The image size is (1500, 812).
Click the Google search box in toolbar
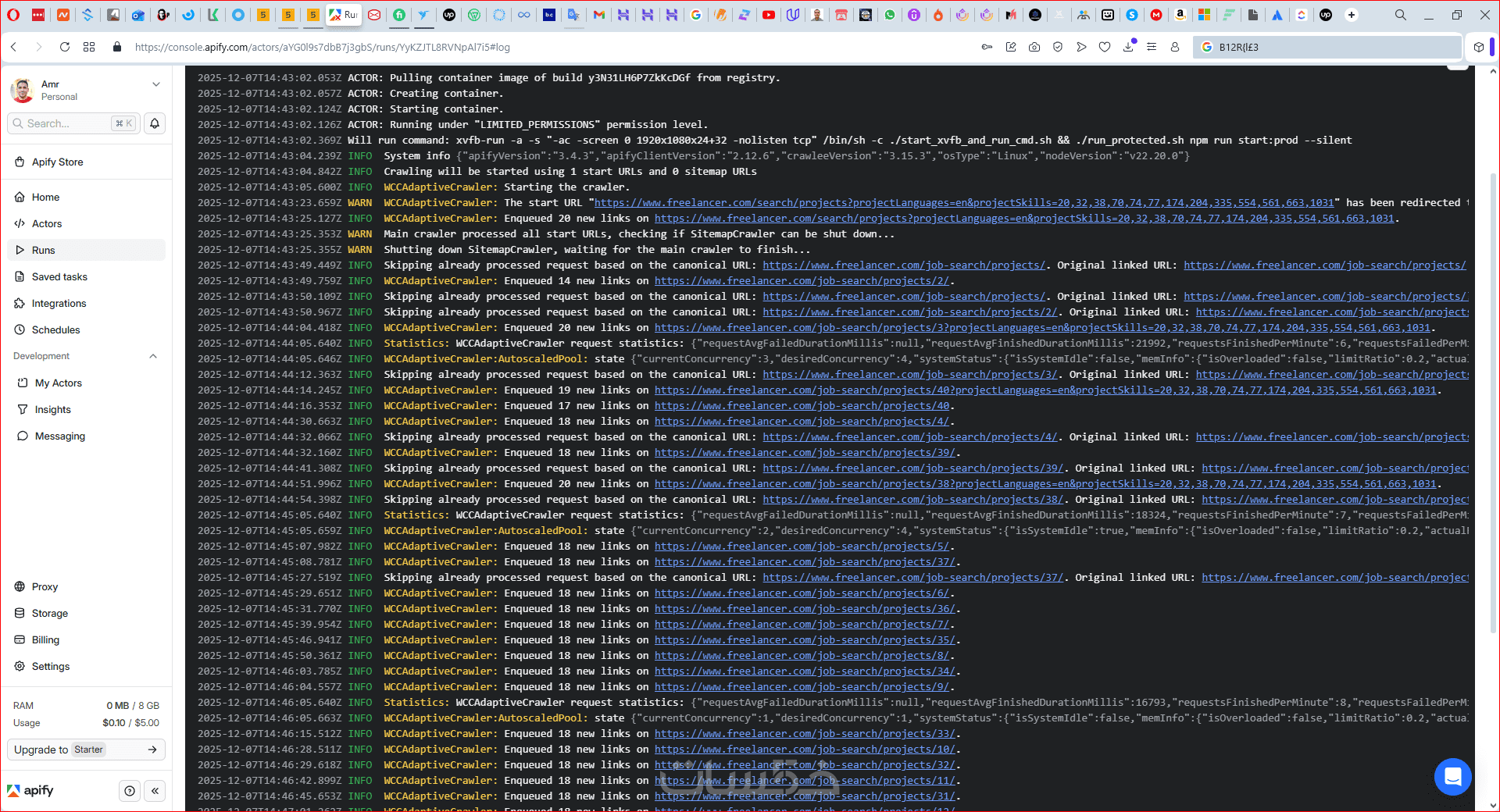pos(1327,47)
